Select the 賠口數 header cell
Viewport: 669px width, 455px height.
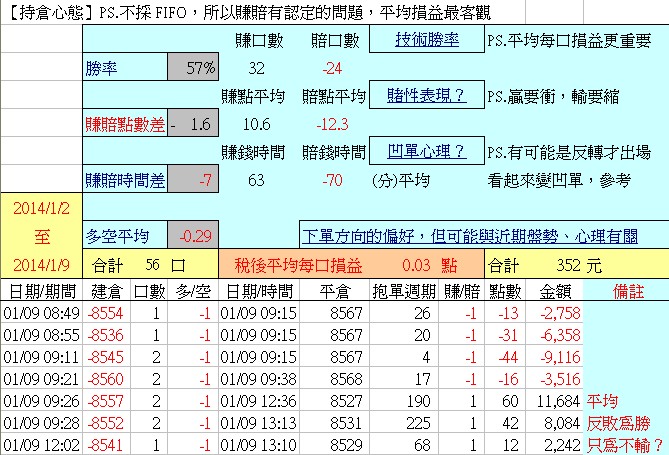pyautogui.click(x=334, y=40)
